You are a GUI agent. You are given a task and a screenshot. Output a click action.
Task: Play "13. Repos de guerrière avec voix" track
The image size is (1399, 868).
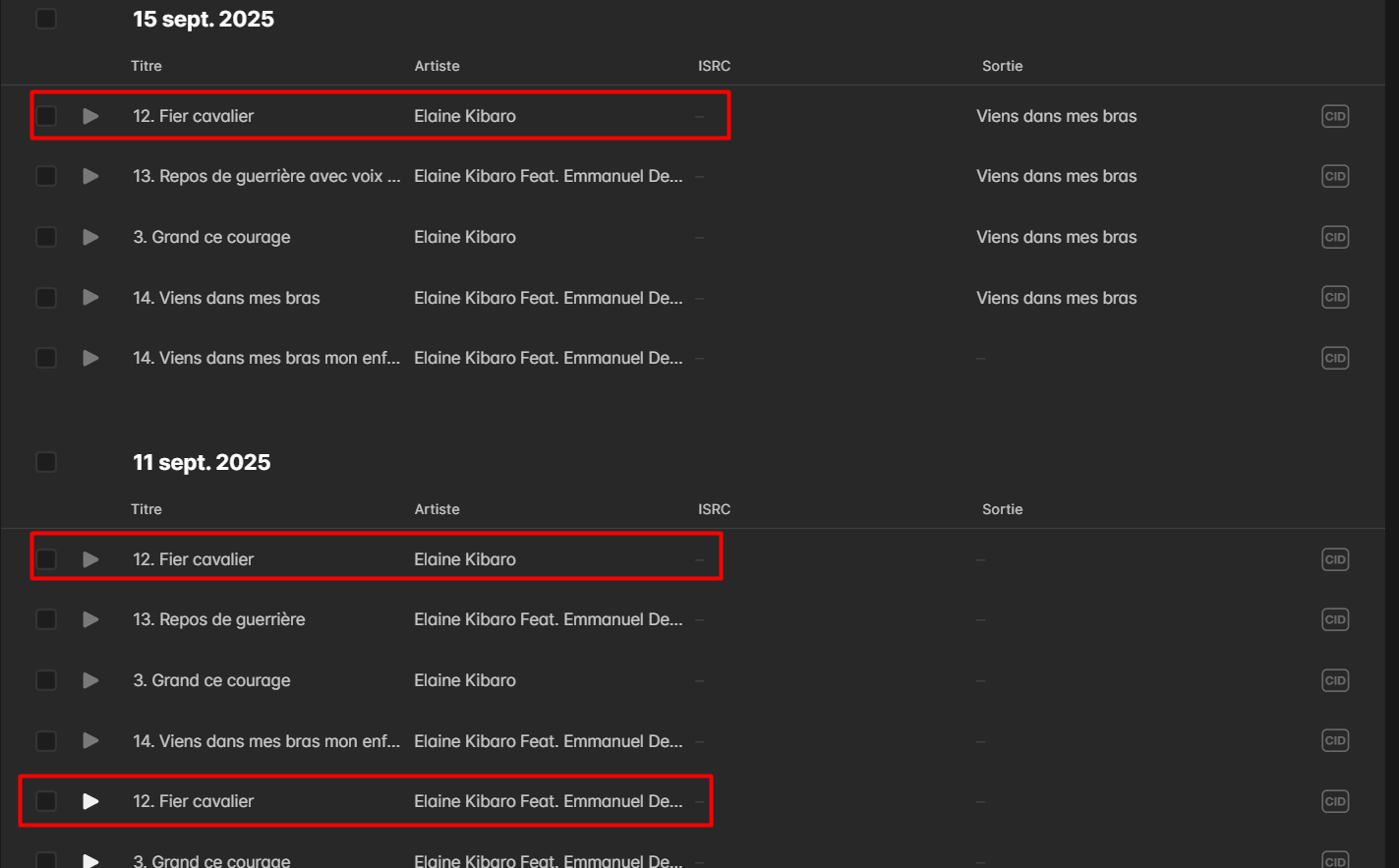point(90,177)
